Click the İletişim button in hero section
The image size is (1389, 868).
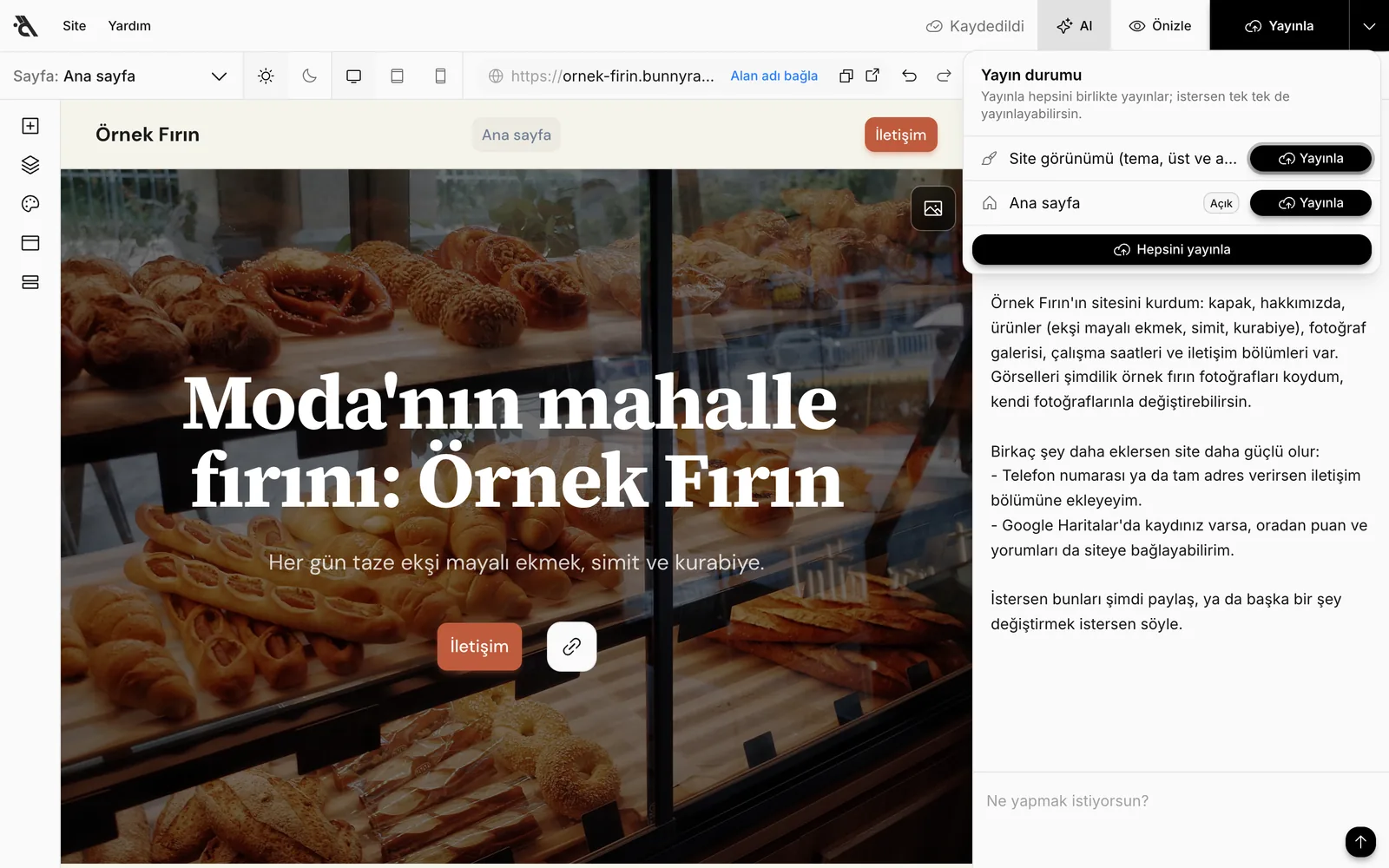[479, 647]
